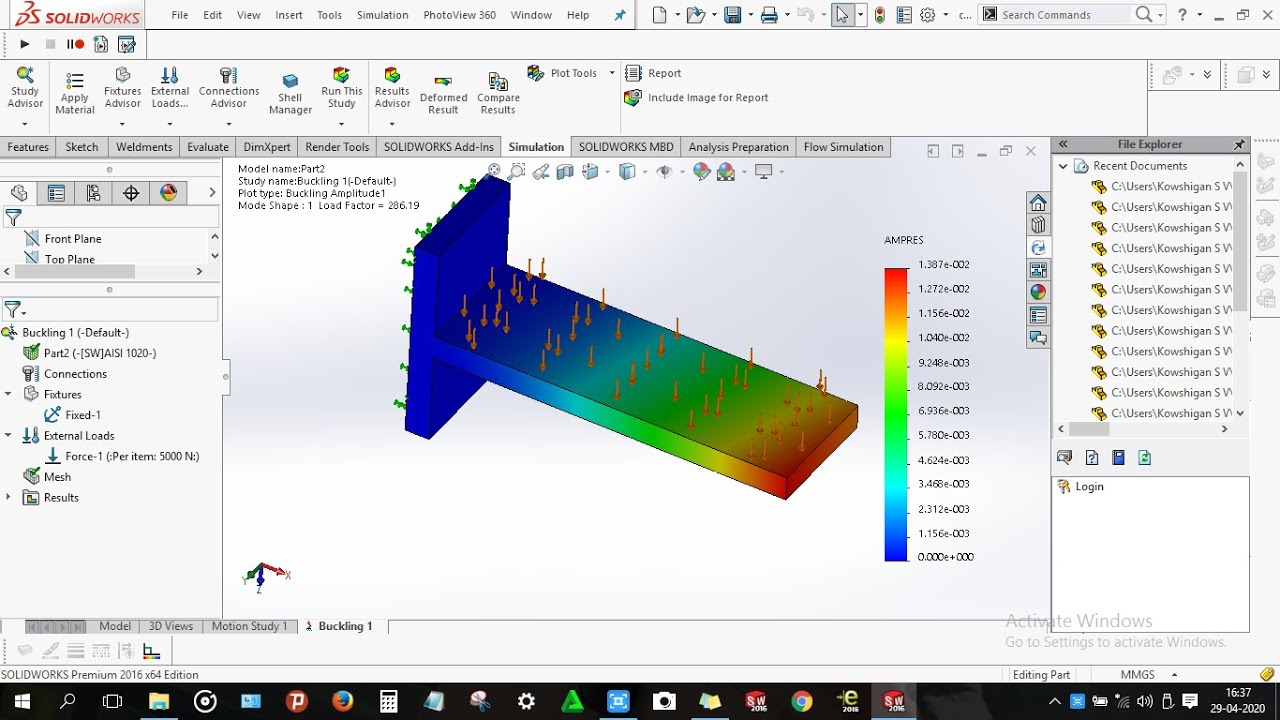Open Design Library in task pane
The image size is (1280, 720).
pos(1038,225)
